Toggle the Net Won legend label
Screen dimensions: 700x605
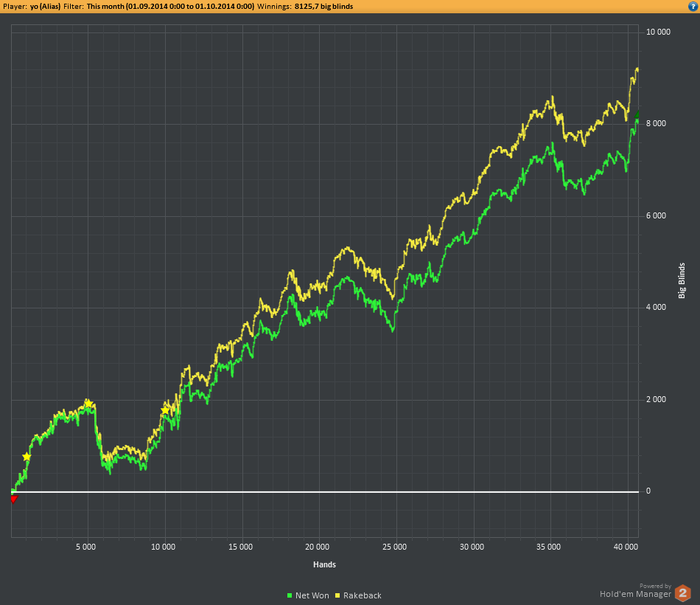[x=312, y=595]
